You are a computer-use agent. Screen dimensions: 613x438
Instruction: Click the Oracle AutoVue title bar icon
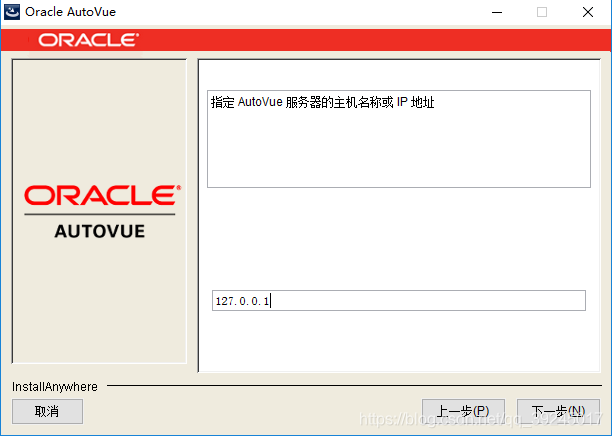point(12,12)
